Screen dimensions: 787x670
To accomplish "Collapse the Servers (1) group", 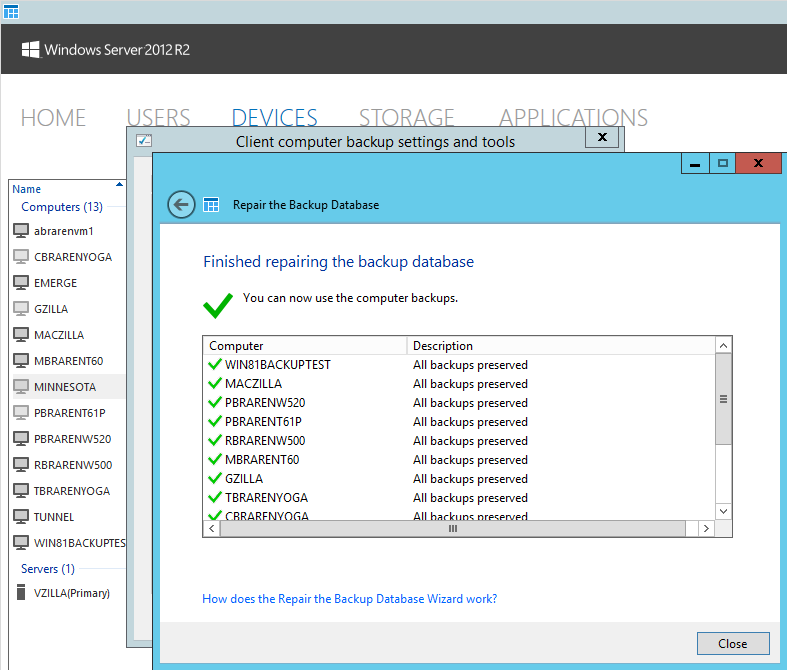I will tap(48, 569).
